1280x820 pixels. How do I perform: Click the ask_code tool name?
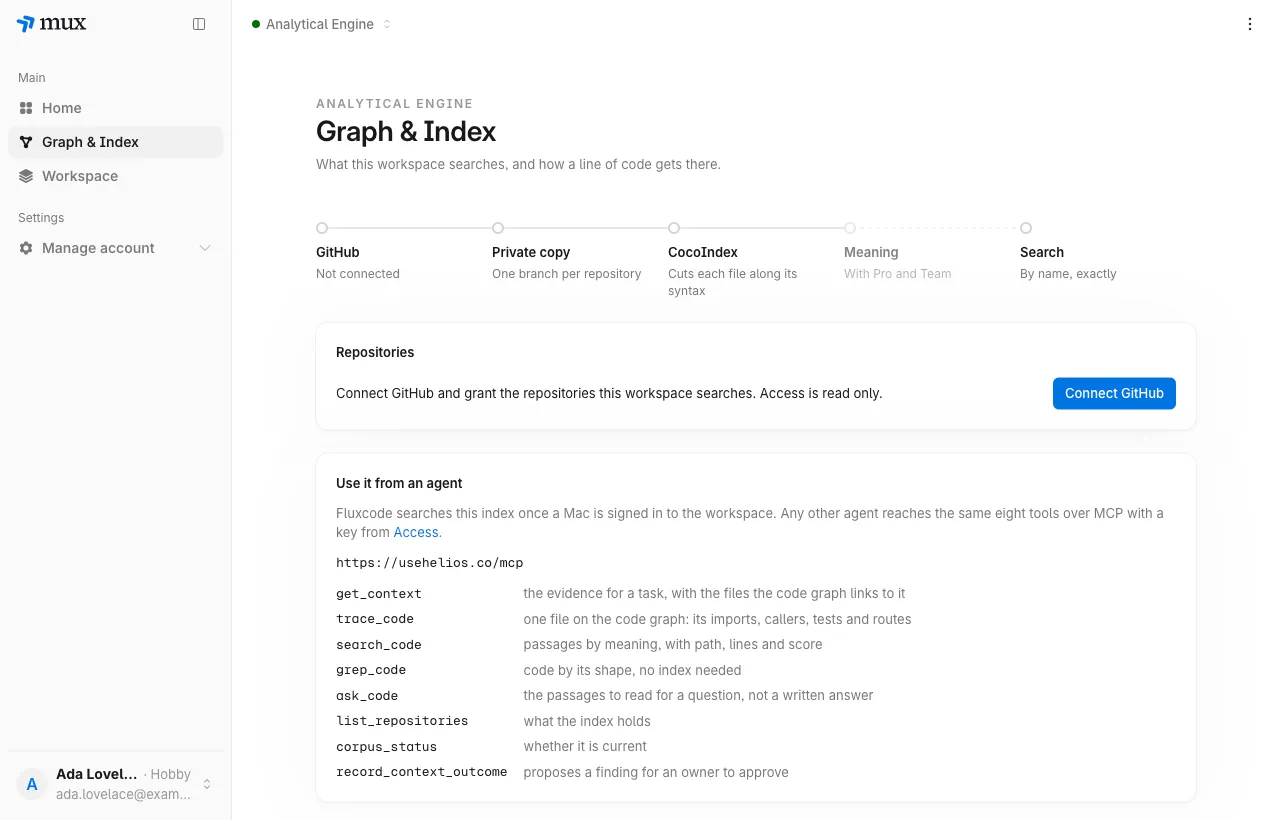coord(367,695)
